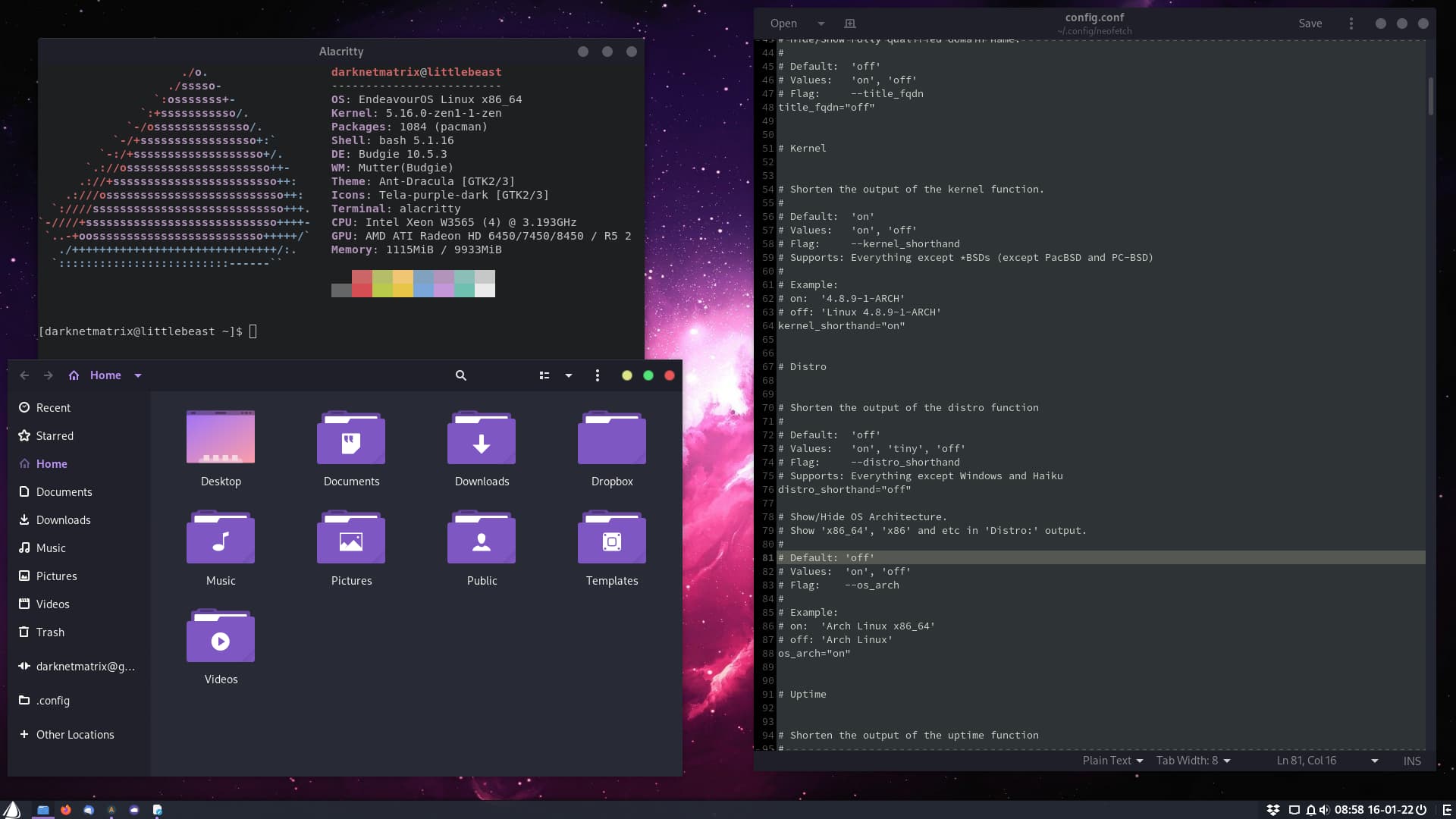The image size is (1456, 819).
Task: Open the Budgie applications menu in taskbar
Action: click(12, 810)
